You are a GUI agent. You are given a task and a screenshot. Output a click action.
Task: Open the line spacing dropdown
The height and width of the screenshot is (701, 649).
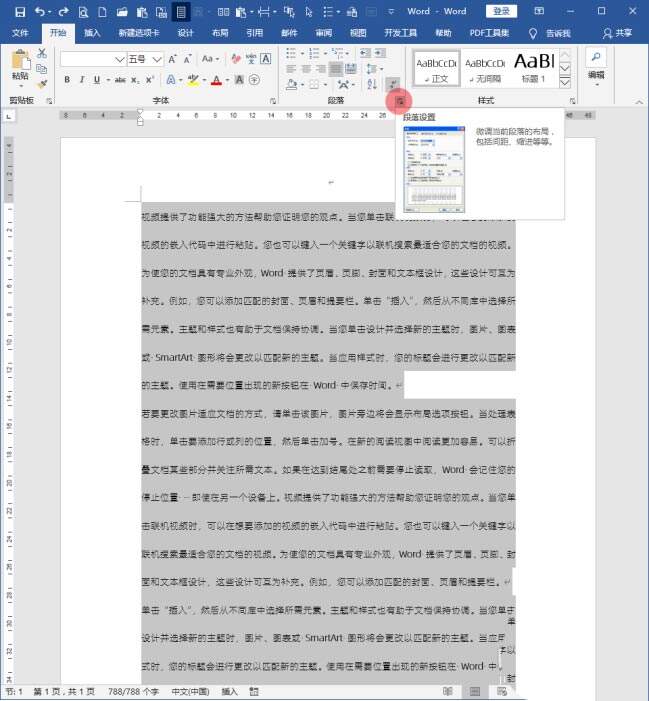click(x=375, y=69)
